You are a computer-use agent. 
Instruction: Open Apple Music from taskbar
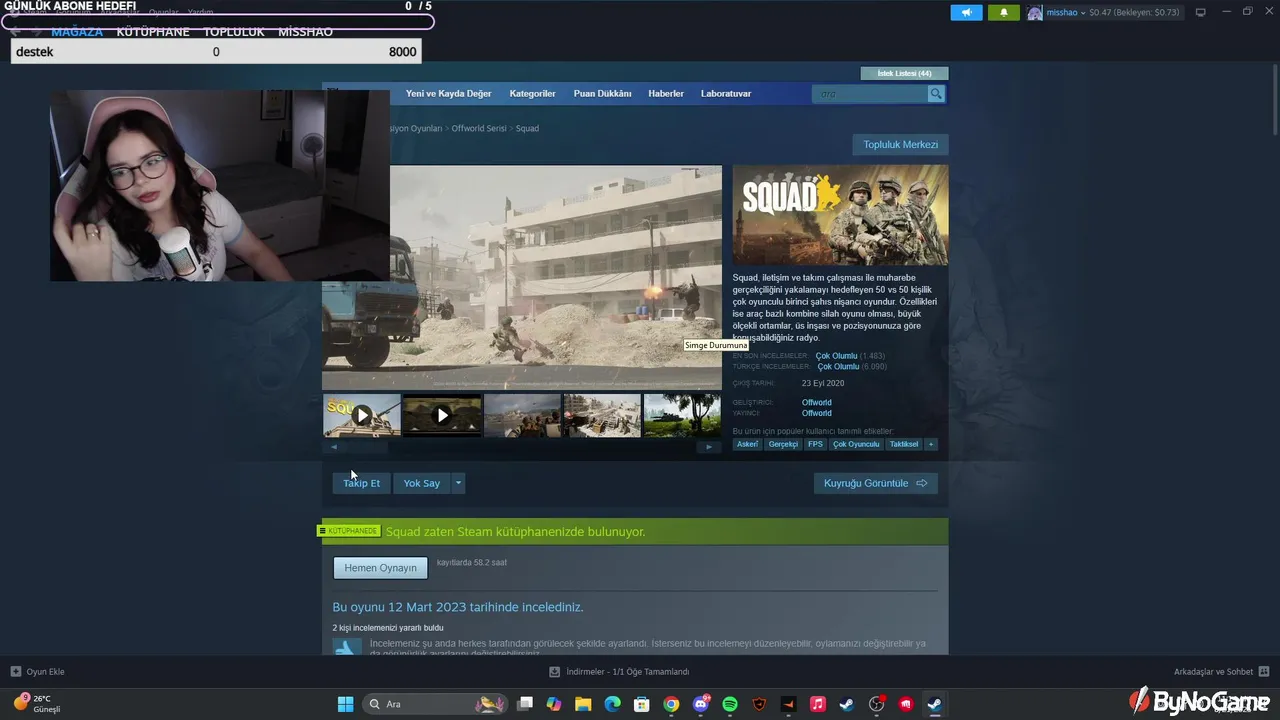pos(818,704)
